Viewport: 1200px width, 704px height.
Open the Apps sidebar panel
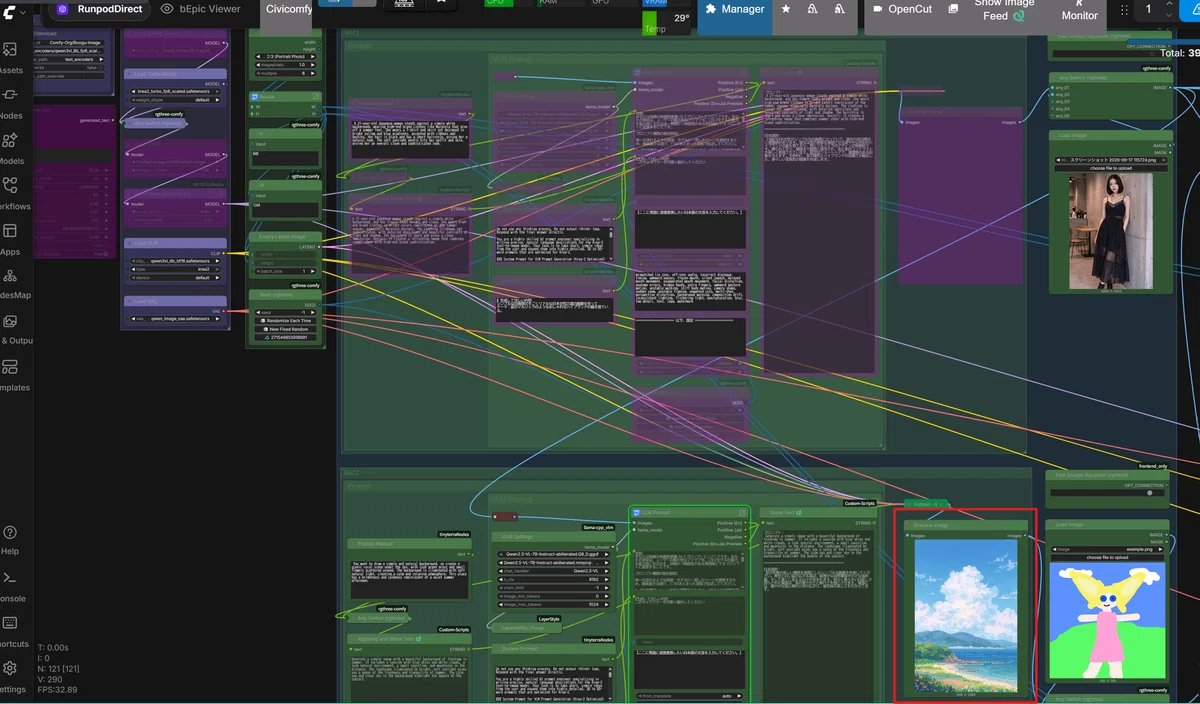pyautogui.click(x=10, y=239)
